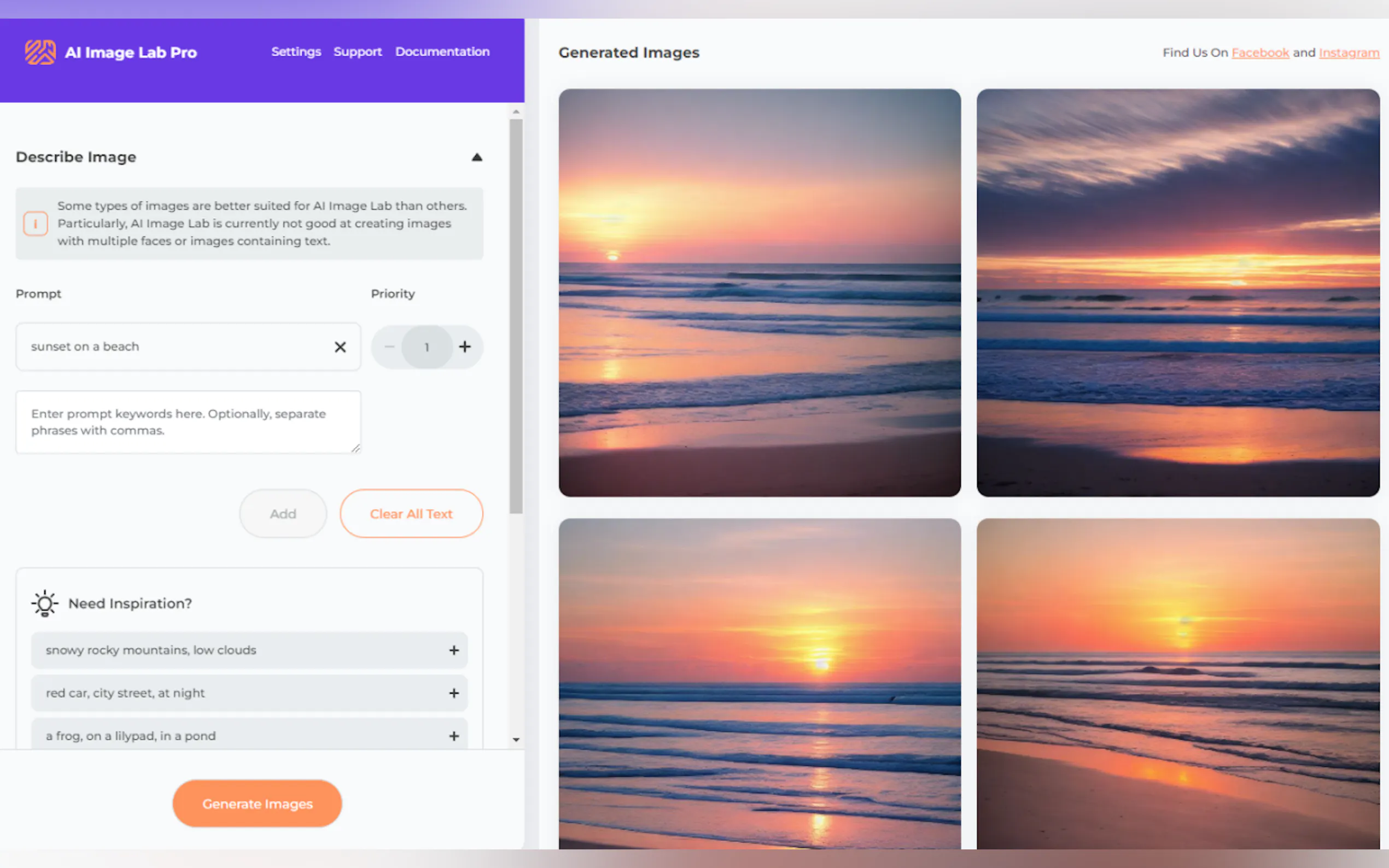Click the left panel scroll up arrow
The height and width of the screenshot is (868, 1389).
coord(516,112)
